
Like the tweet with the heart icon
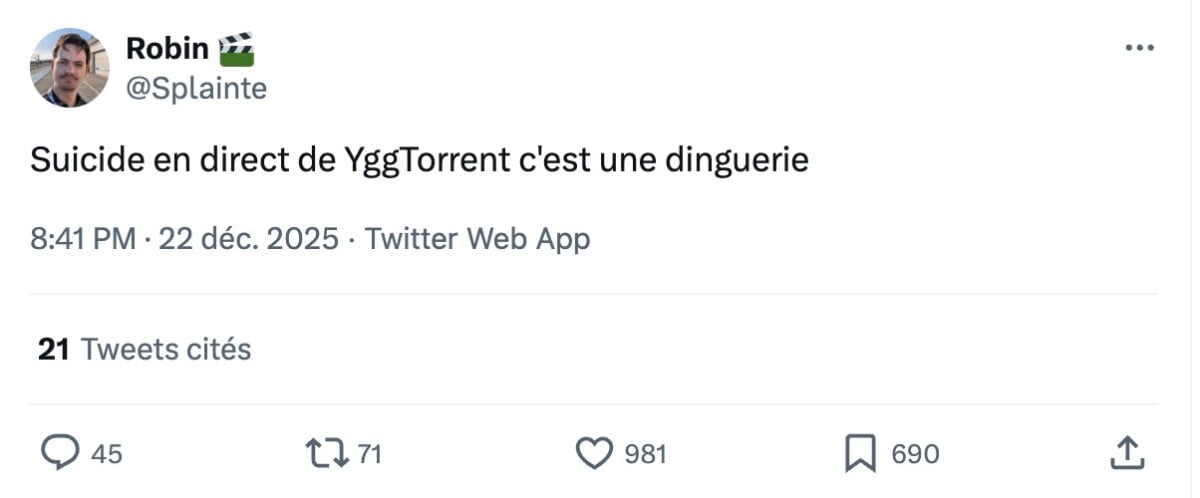595,454
